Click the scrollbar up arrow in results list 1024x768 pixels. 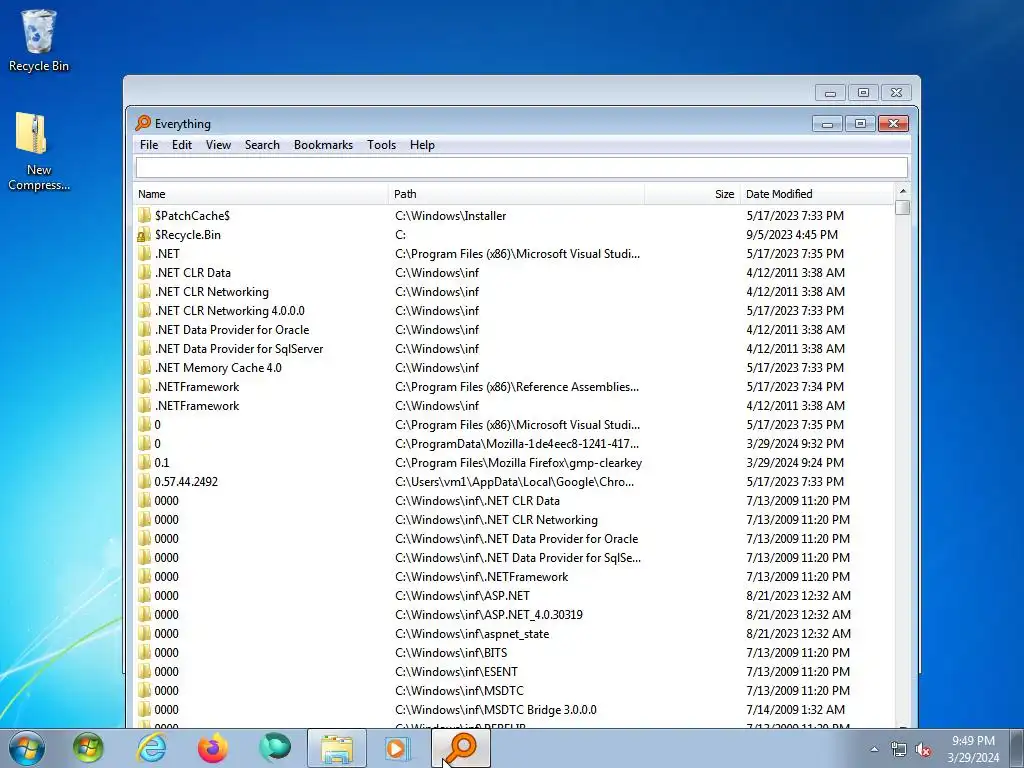click(x=903, y=191)
